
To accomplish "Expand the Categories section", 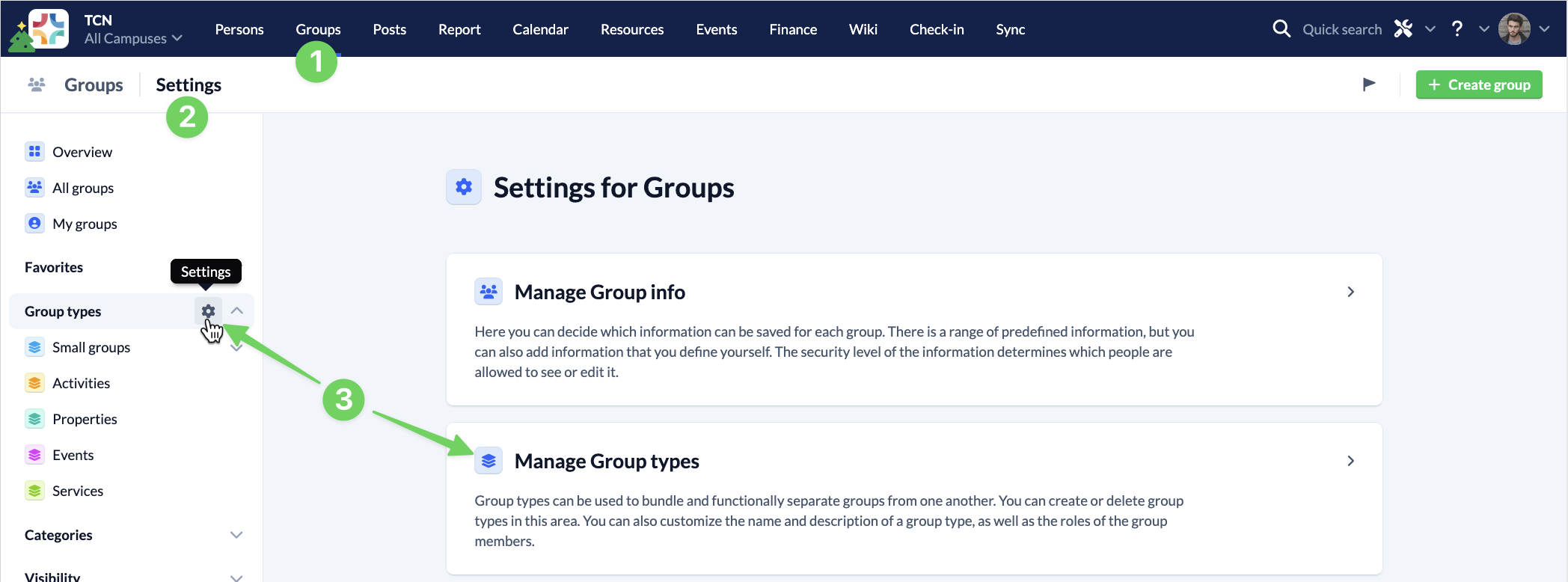I will (236, 535).
